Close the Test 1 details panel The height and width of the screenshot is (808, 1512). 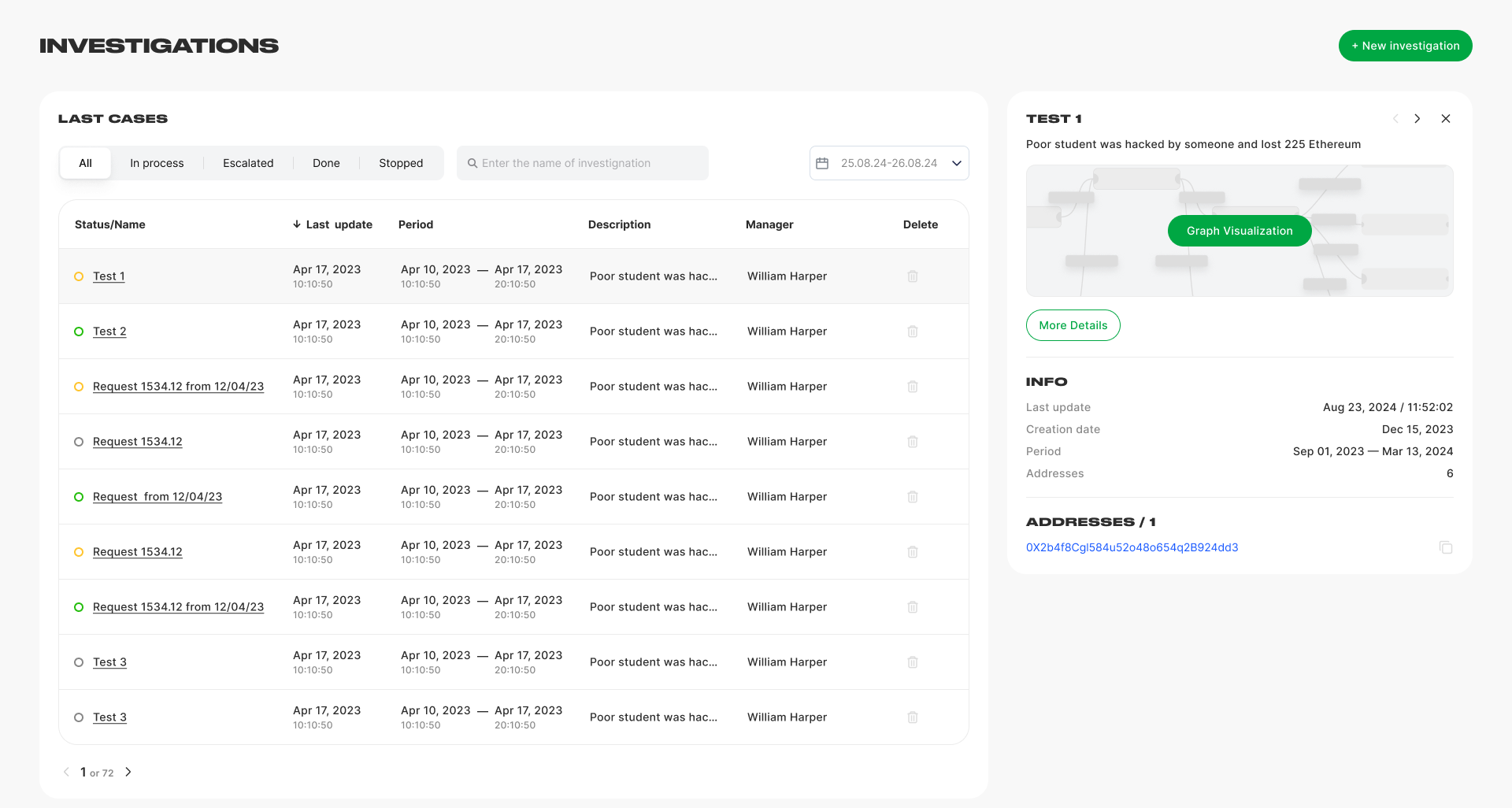pos(1446,119)
